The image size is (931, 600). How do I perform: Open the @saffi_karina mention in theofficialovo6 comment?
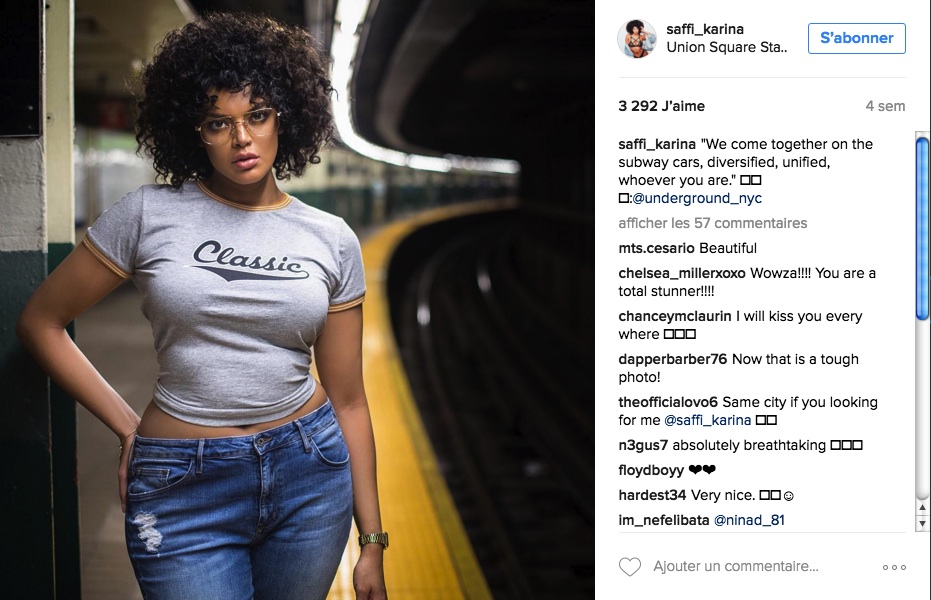[707, 420]
